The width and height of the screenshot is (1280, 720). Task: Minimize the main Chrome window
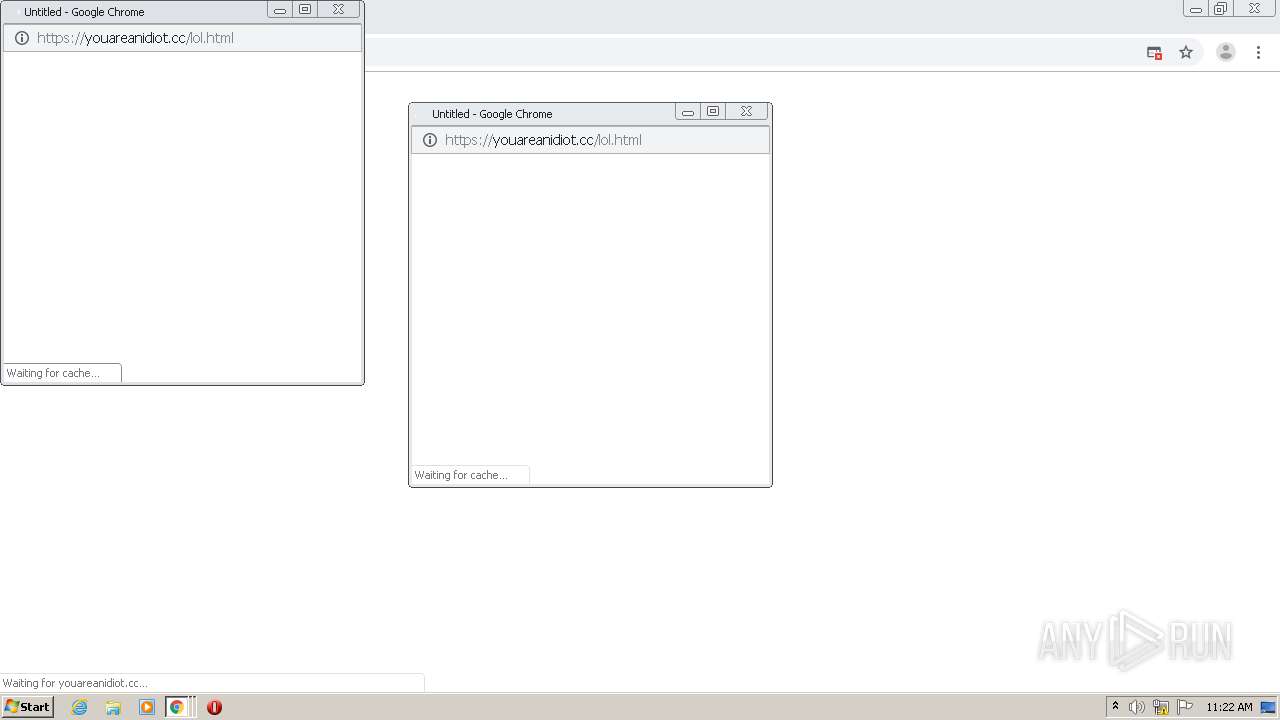pos(1196,9)
